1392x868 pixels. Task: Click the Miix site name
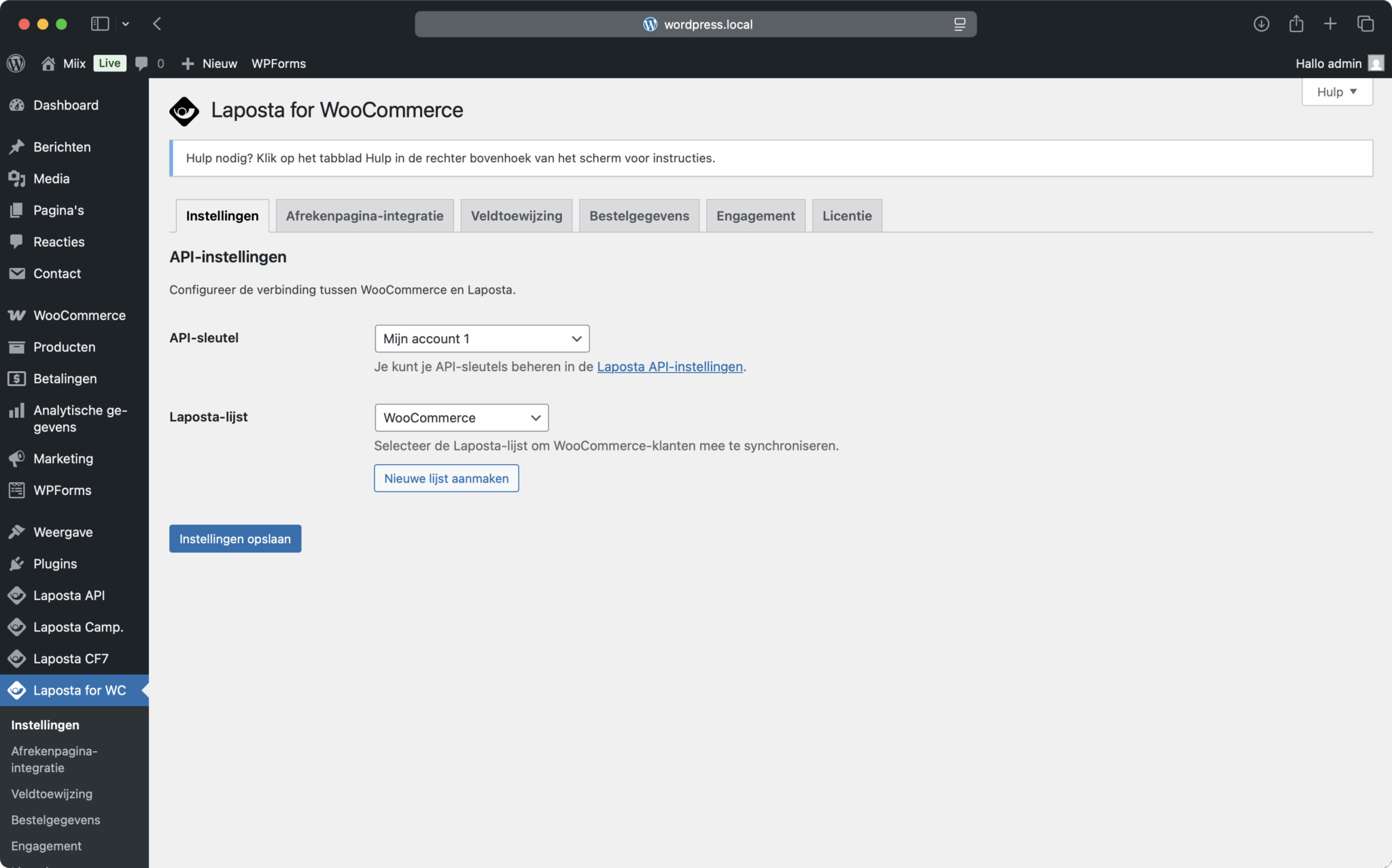point(74,63)
